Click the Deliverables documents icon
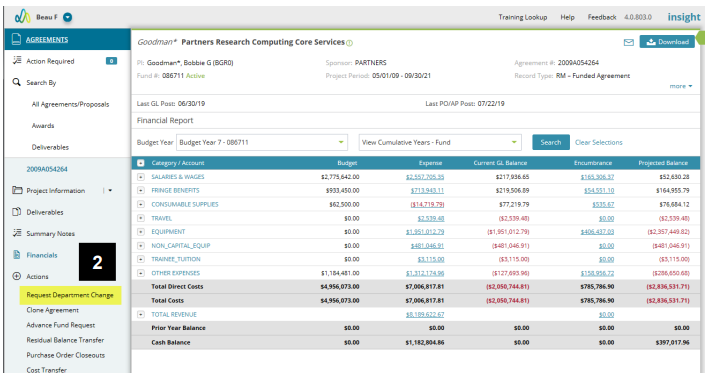The width and height of the screenshot is (710, 376). tap(17, 212)
